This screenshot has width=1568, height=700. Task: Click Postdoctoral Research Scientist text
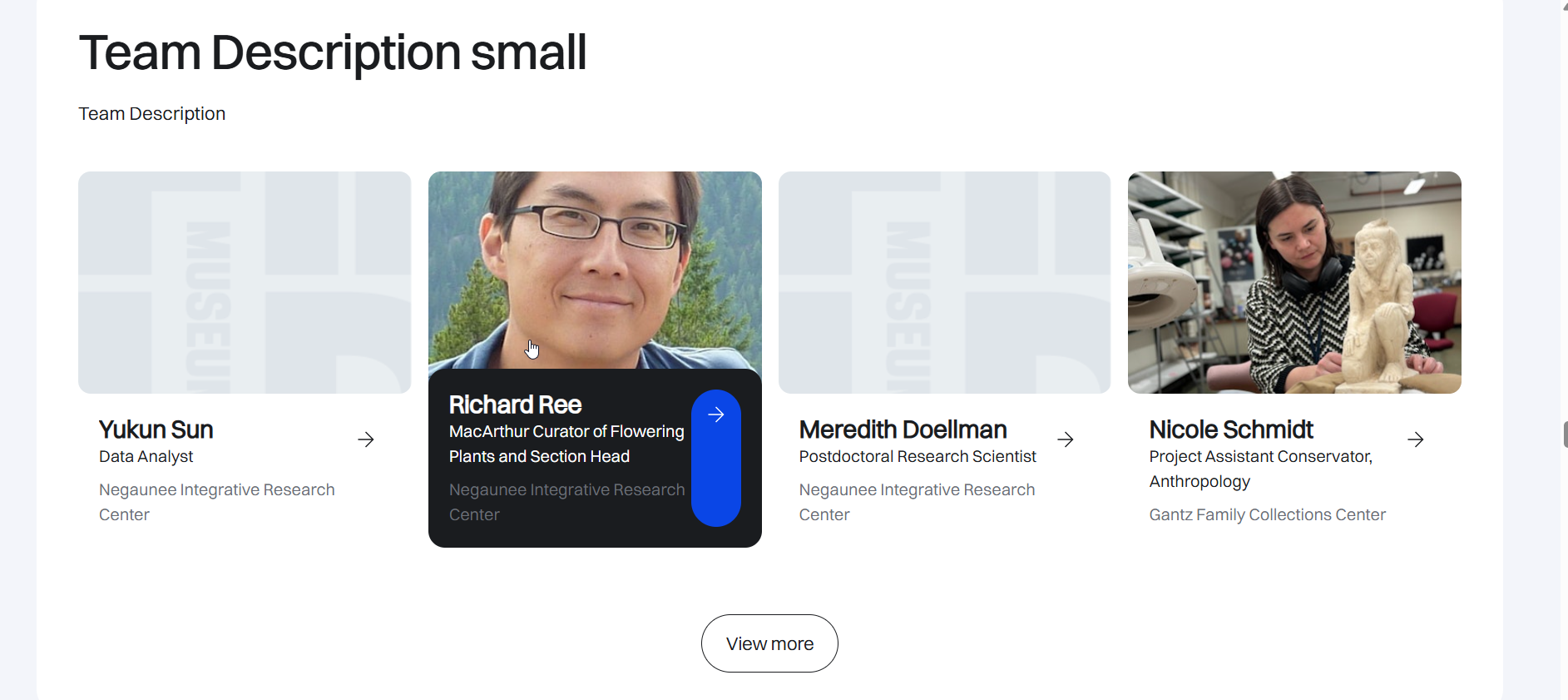[918, 456]
